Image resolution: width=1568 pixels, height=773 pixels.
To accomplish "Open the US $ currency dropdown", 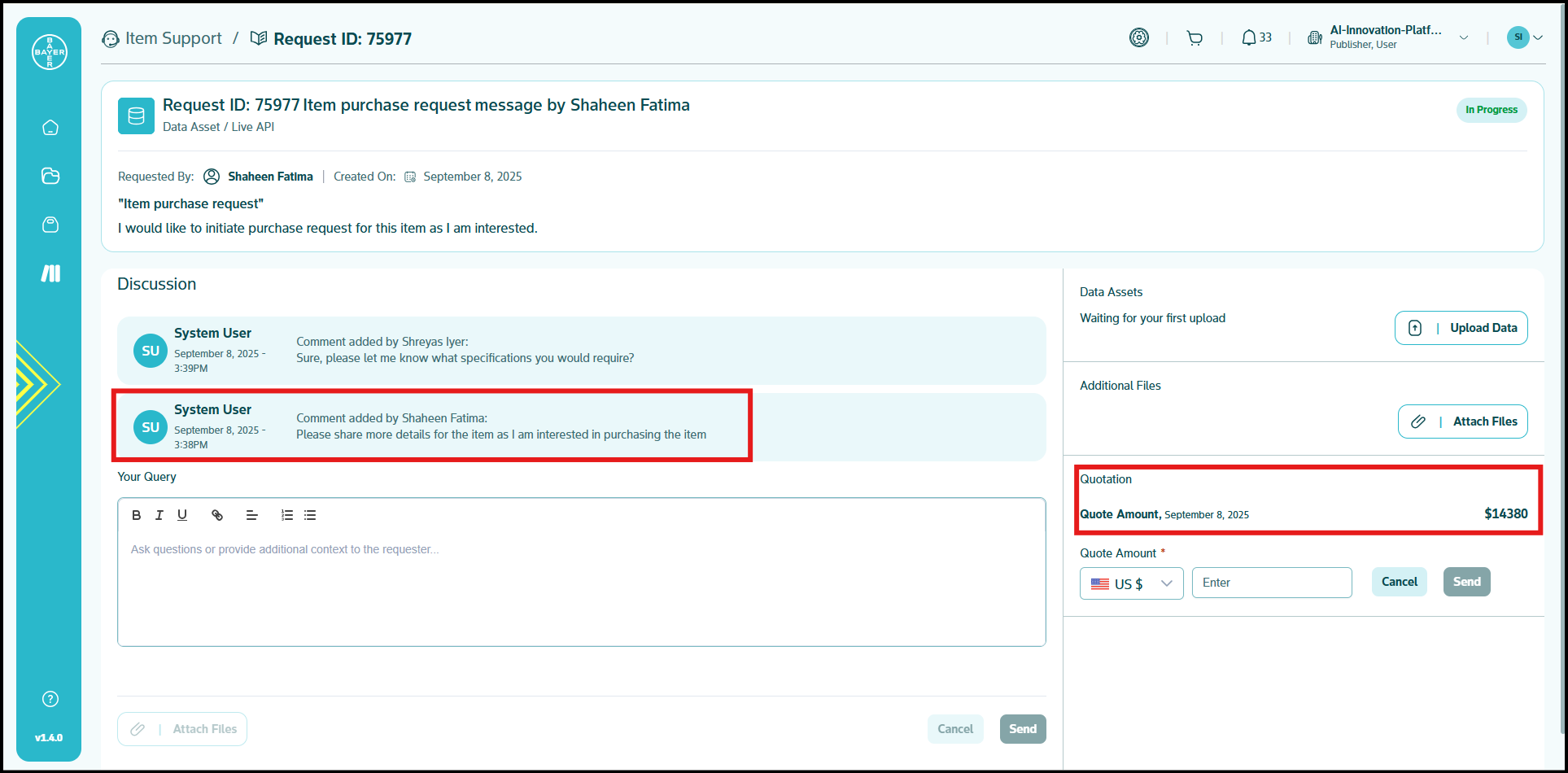I will [x=1131, y=583].
